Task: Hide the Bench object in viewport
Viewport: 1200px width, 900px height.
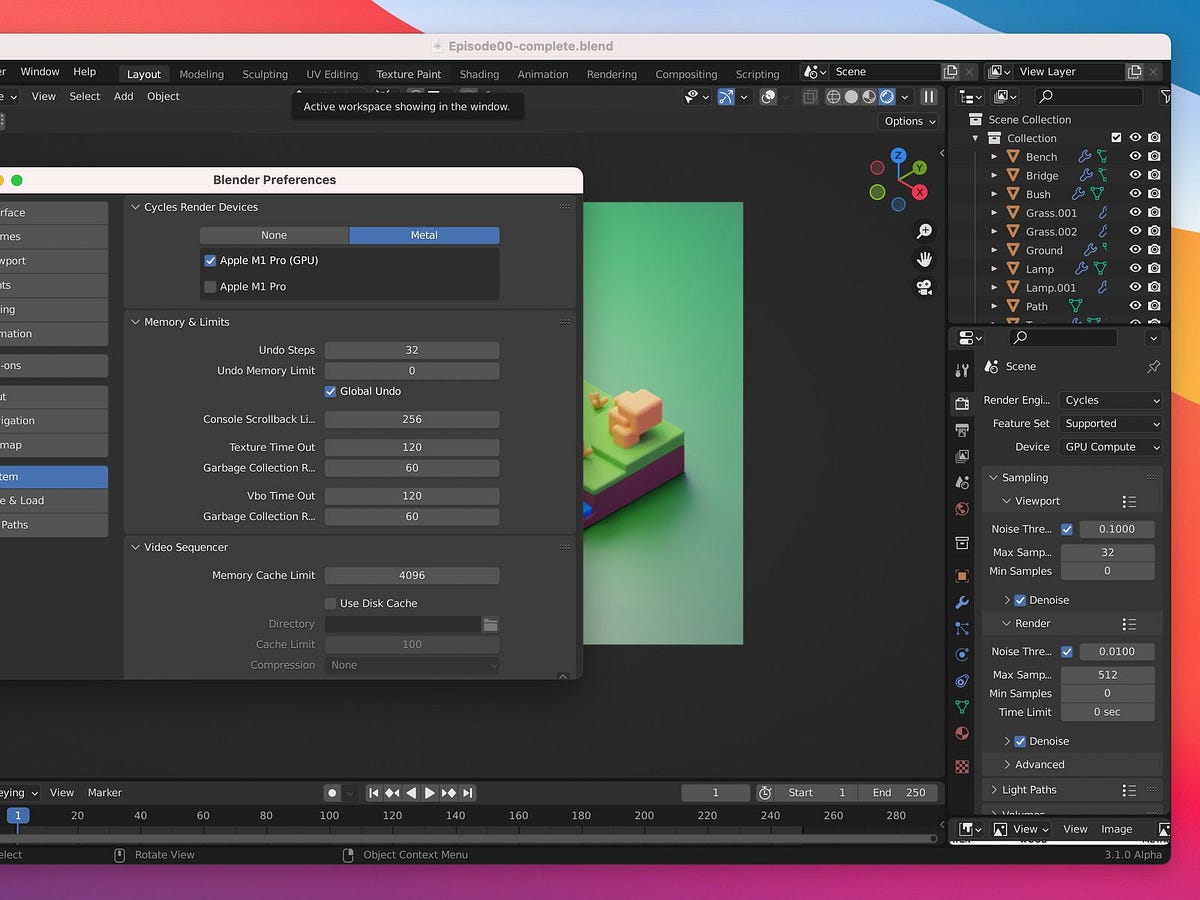Action: coord(1135,156)
